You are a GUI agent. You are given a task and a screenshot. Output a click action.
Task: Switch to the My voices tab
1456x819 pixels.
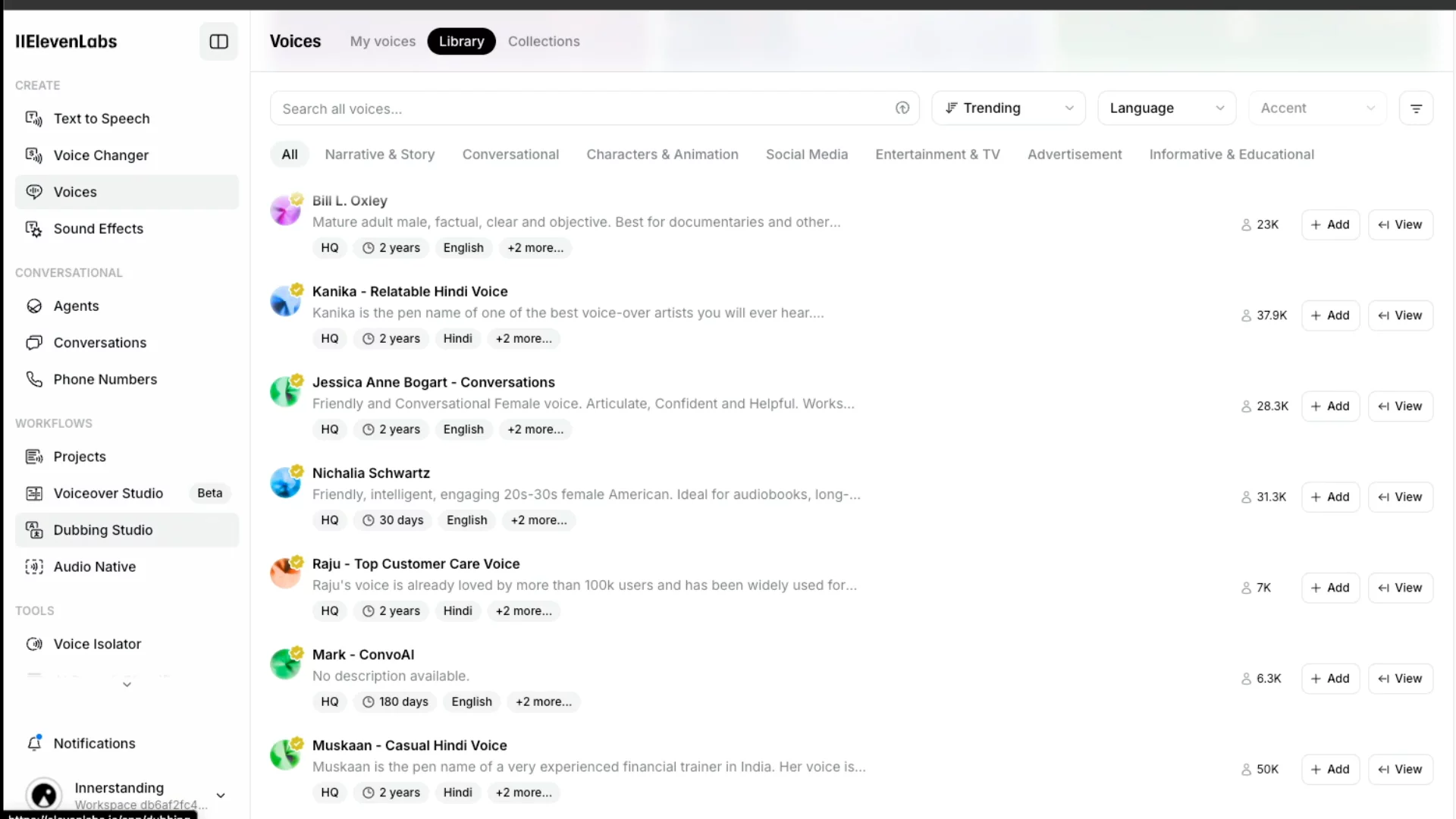(x=382, y=42)
